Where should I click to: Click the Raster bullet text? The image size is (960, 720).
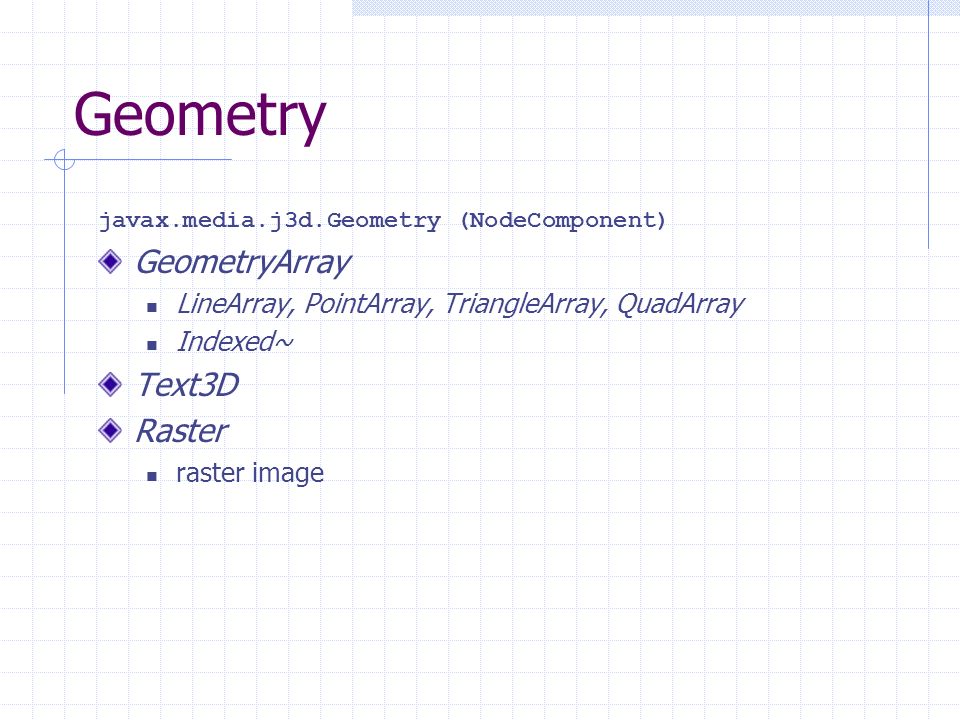pos(182,431)
